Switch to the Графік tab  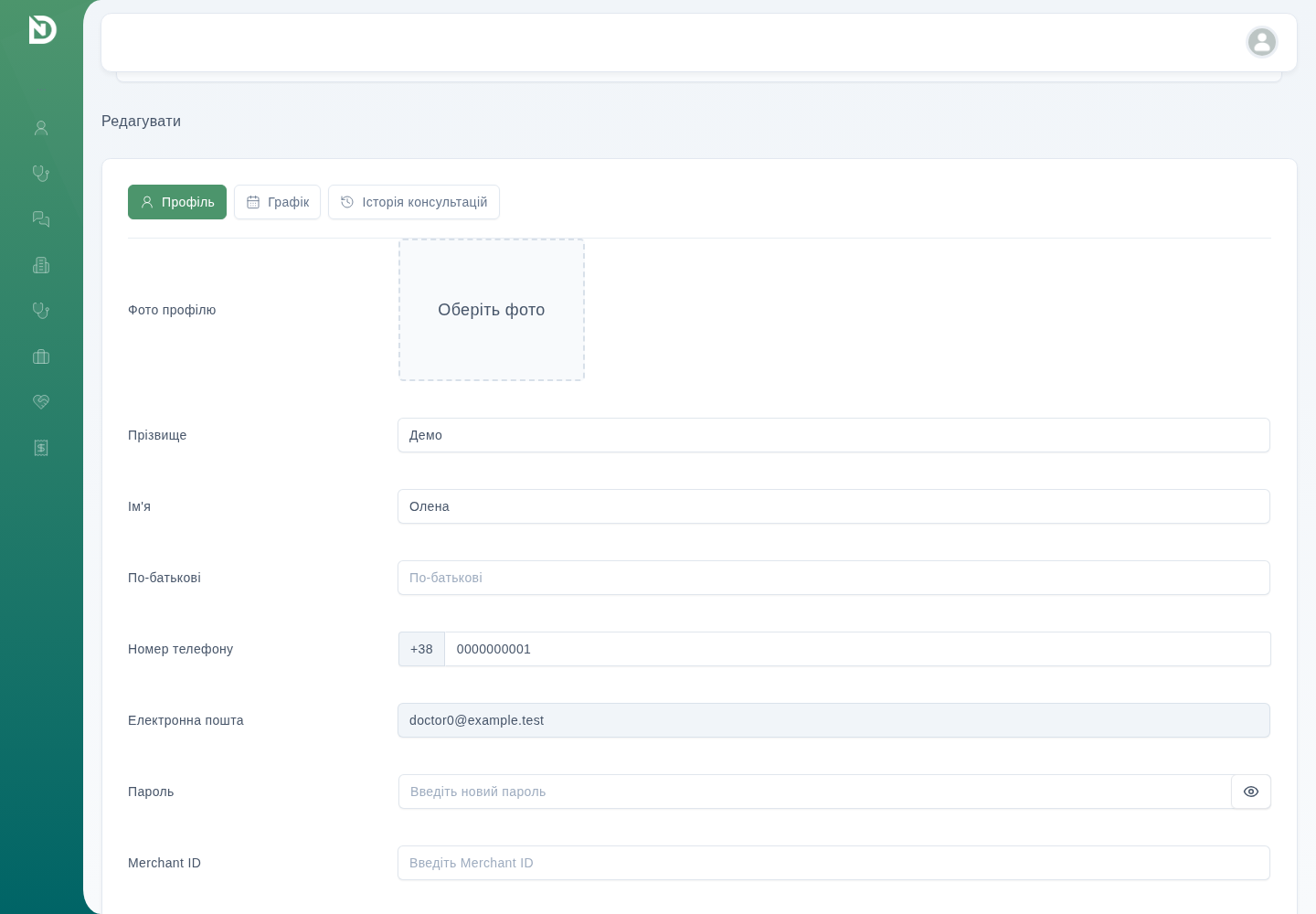point(277,202)
